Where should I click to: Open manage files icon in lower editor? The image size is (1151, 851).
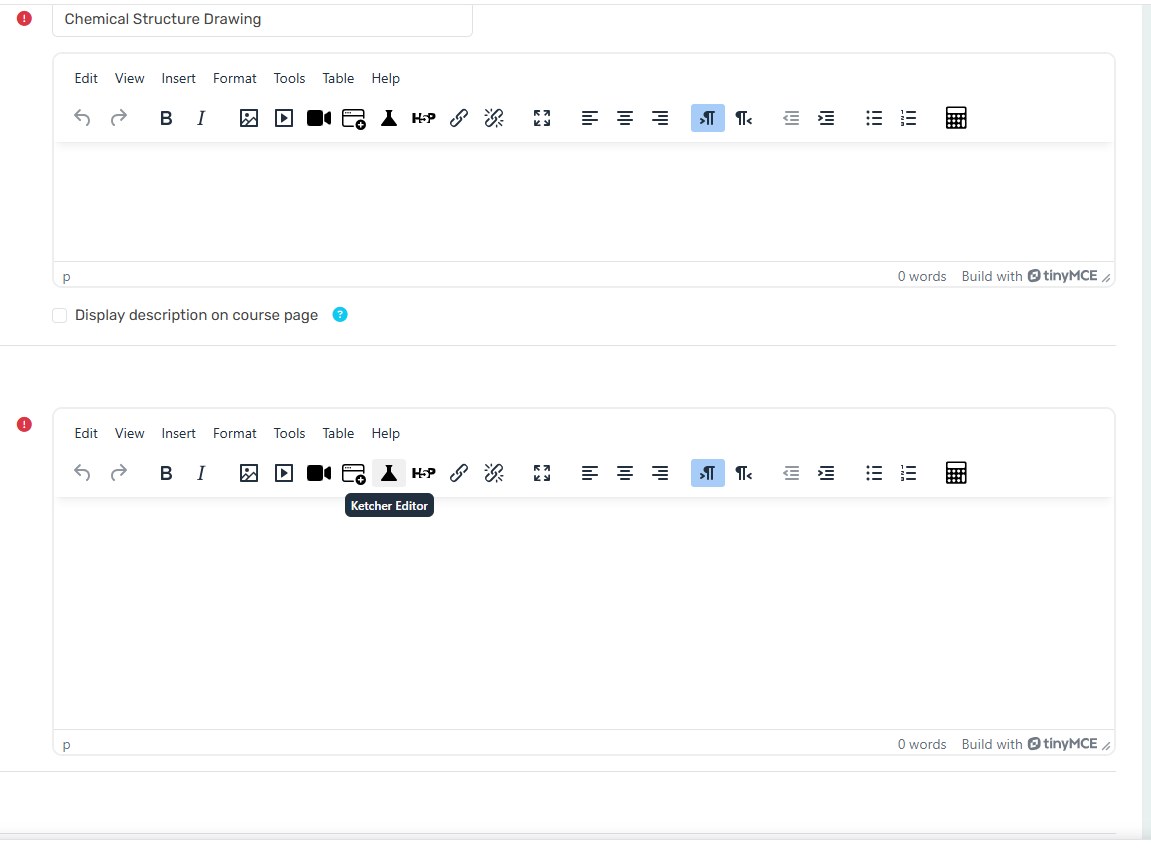point(354,473)
